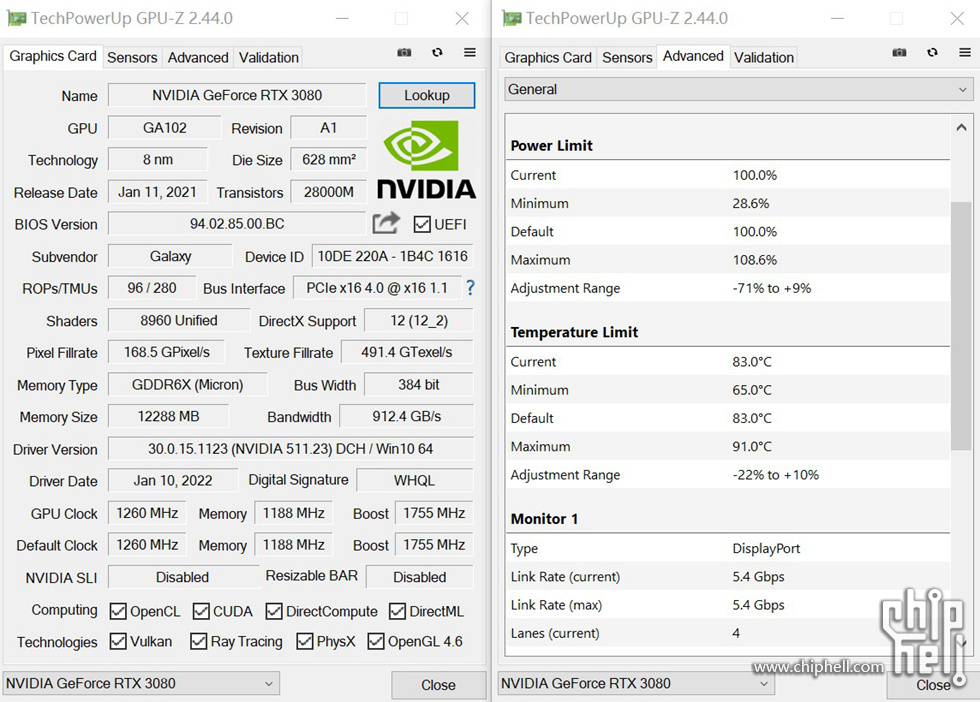Viewport: 980px width, 702px height.
Task: Click the NVIDIA logo image
Action: [426, 160]
